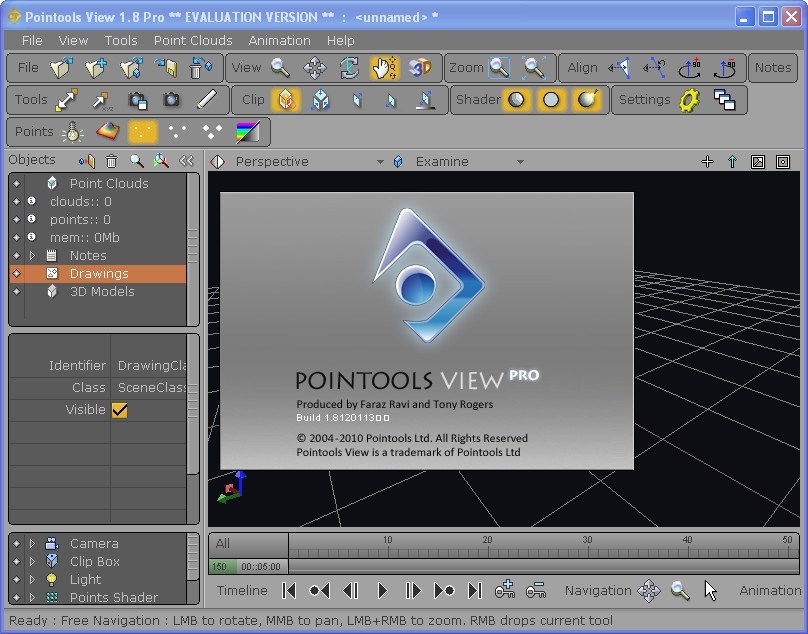Open the Notes toolbar button
The width and height of the screenshot is (808, 634).
(x=772, y=68)
